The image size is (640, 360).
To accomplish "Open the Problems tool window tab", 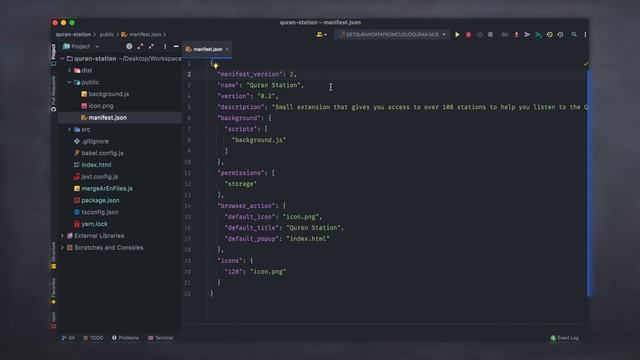I will [x=125, y=338].
